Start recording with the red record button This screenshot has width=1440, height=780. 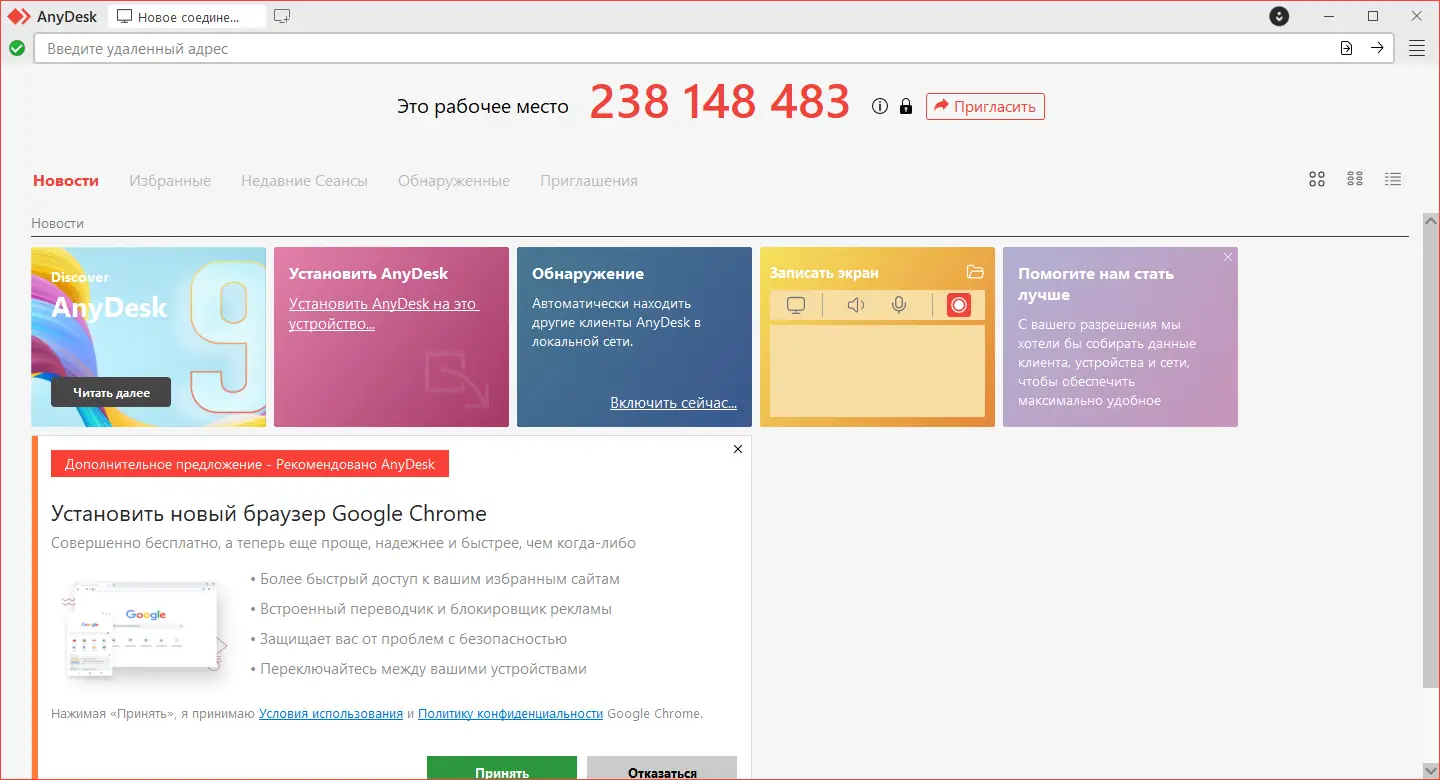point(959,305)
